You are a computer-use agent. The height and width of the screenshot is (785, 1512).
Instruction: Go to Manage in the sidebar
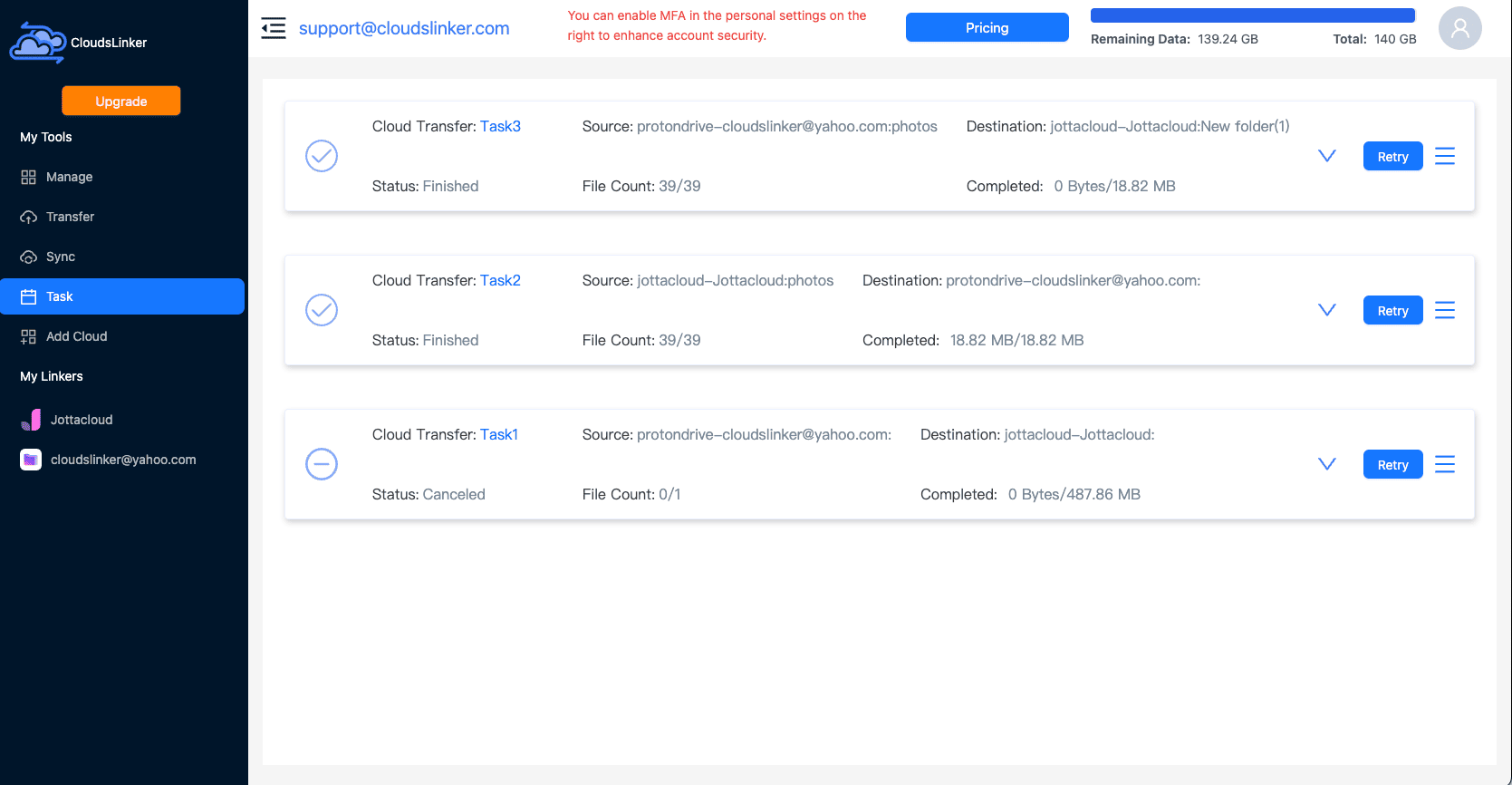point(122,177)
